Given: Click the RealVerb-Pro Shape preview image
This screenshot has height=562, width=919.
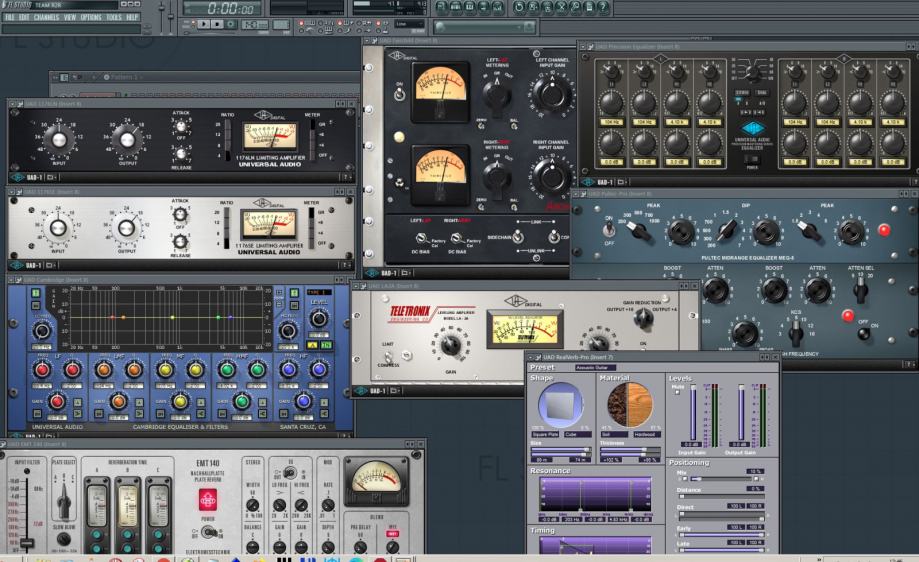Looking at the screenshot, I should pos(559,407).
